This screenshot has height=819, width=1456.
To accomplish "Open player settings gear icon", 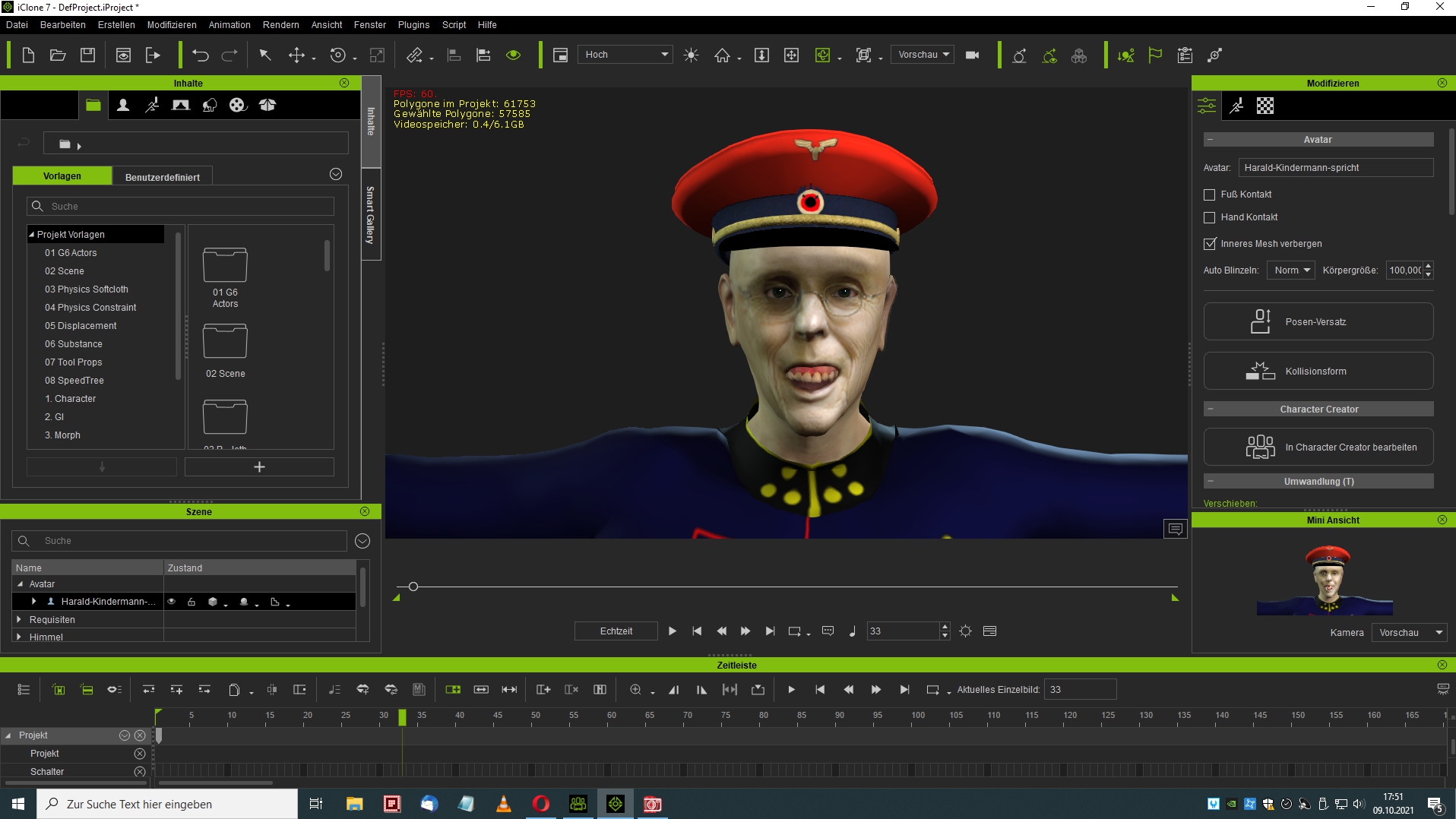I will click(x=965, y=631).
